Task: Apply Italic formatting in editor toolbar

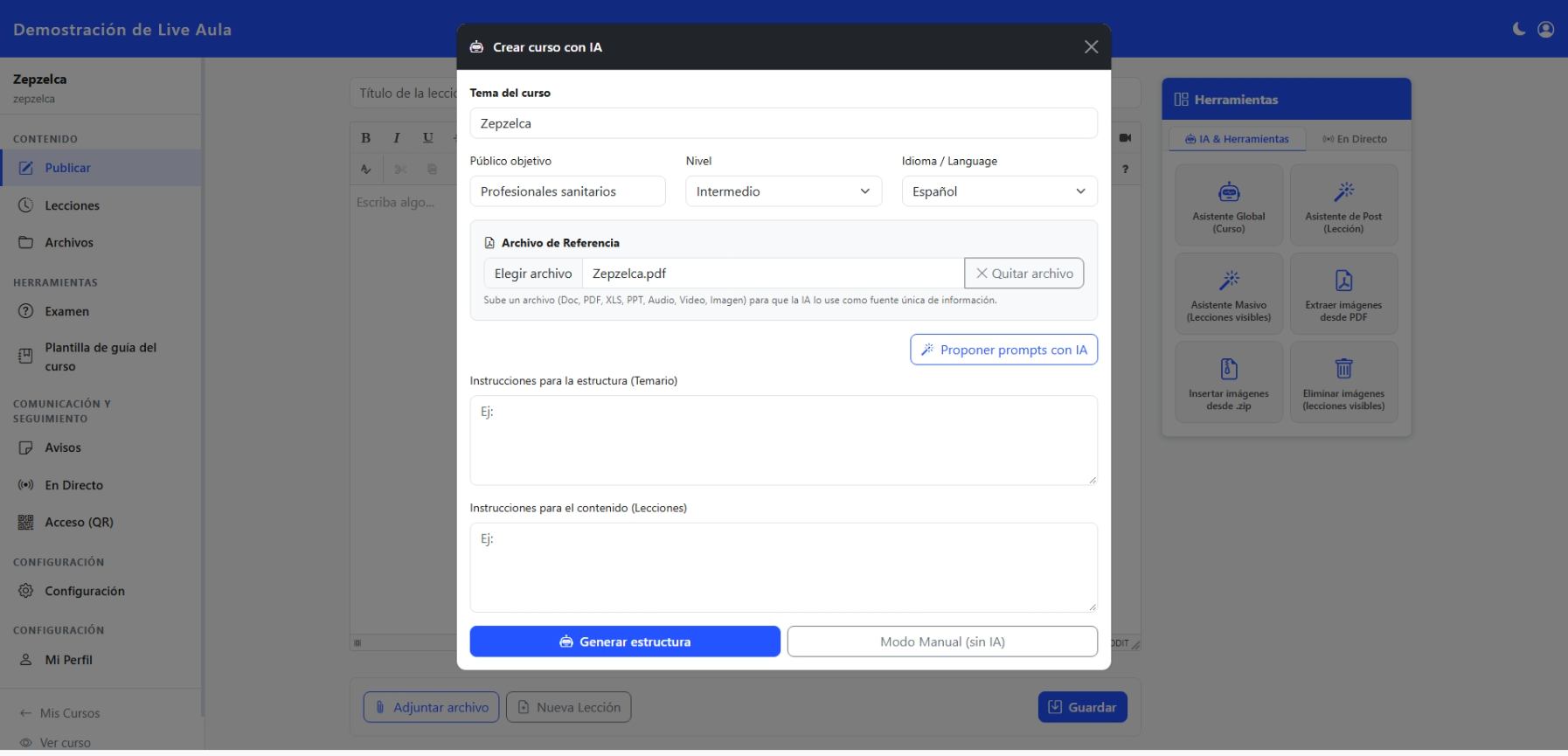Action: click(x=397, y=138)
